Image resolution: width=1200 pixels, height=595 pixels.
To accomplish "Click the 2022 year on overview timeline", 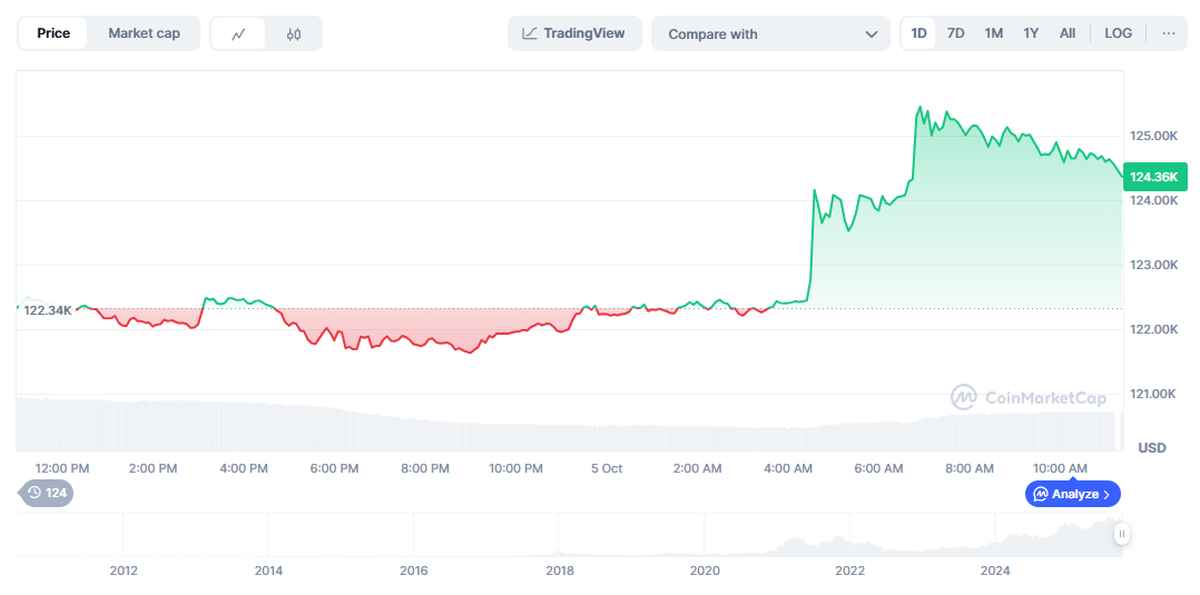I will [850, 570].
